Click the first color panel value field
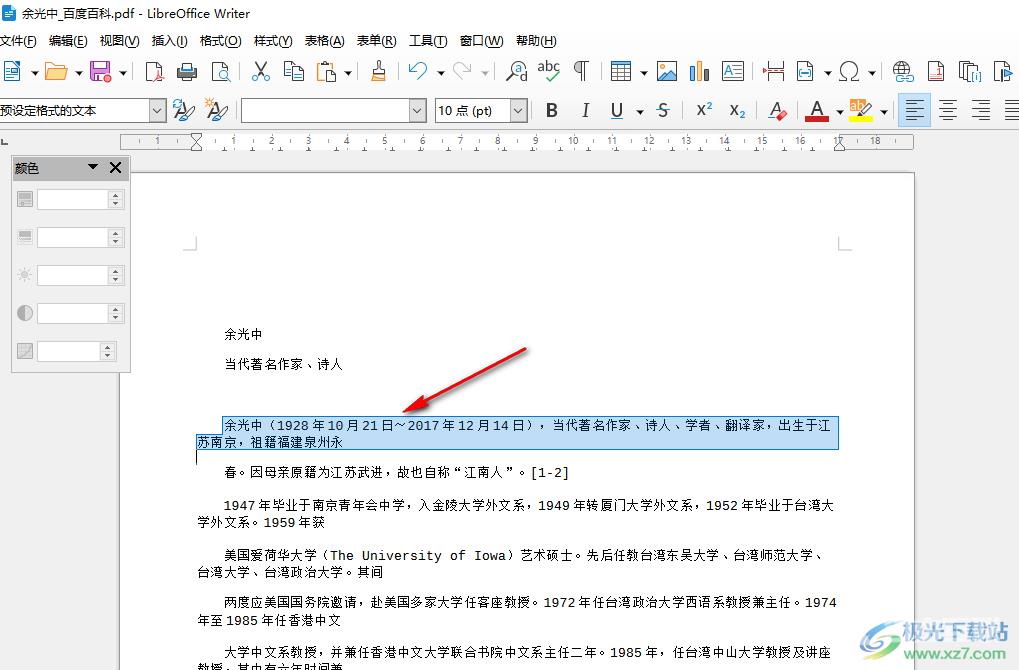Viewport: 1019px width, 670px height. coord(72,200)
